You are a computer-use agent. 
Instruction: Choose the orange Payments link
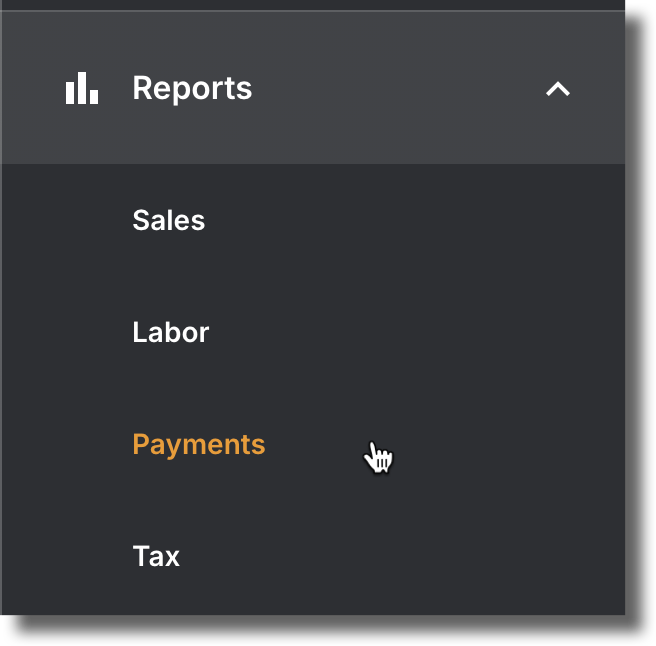pos(199,444)
